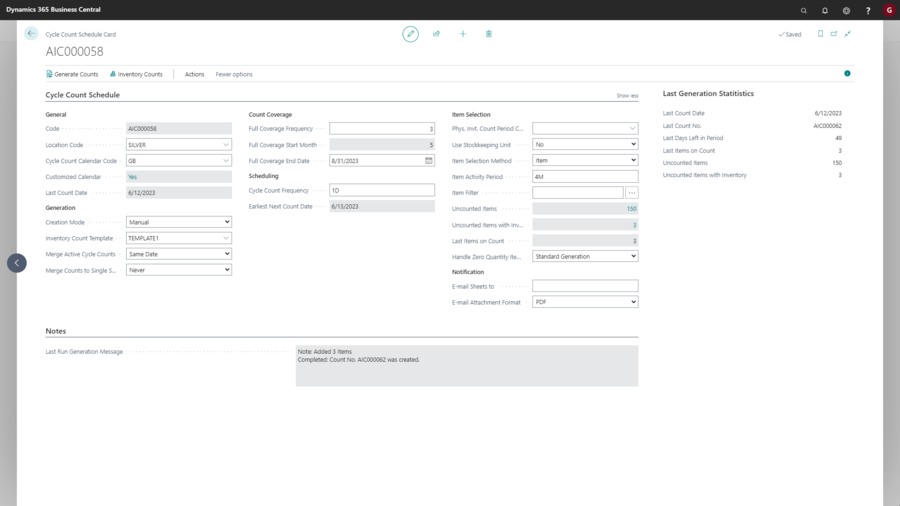Collapse the card with Show less

(627, 96)
